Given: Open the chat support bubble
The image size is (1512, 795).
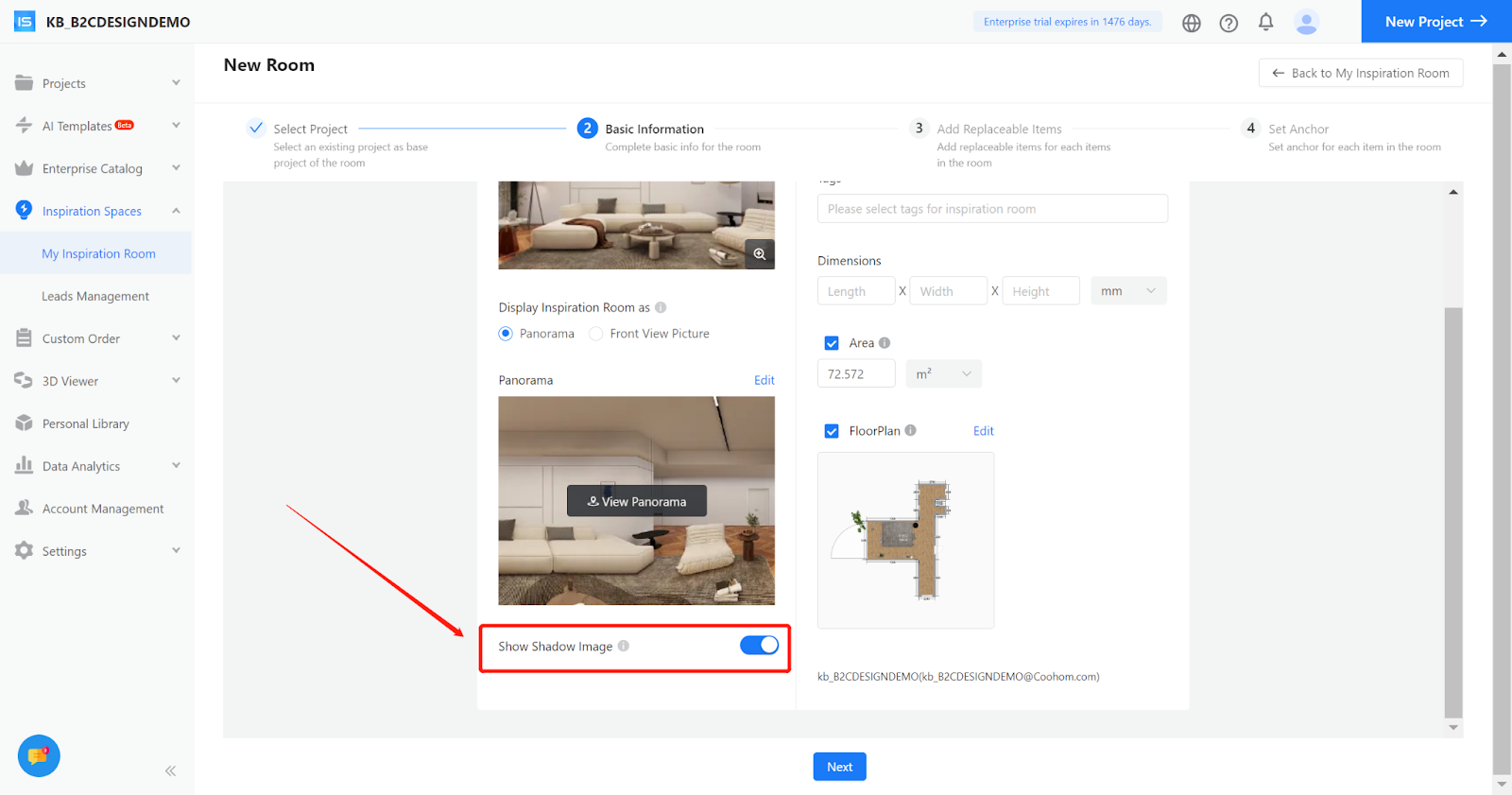Looking at the screenshot, I should click(39, 755).
